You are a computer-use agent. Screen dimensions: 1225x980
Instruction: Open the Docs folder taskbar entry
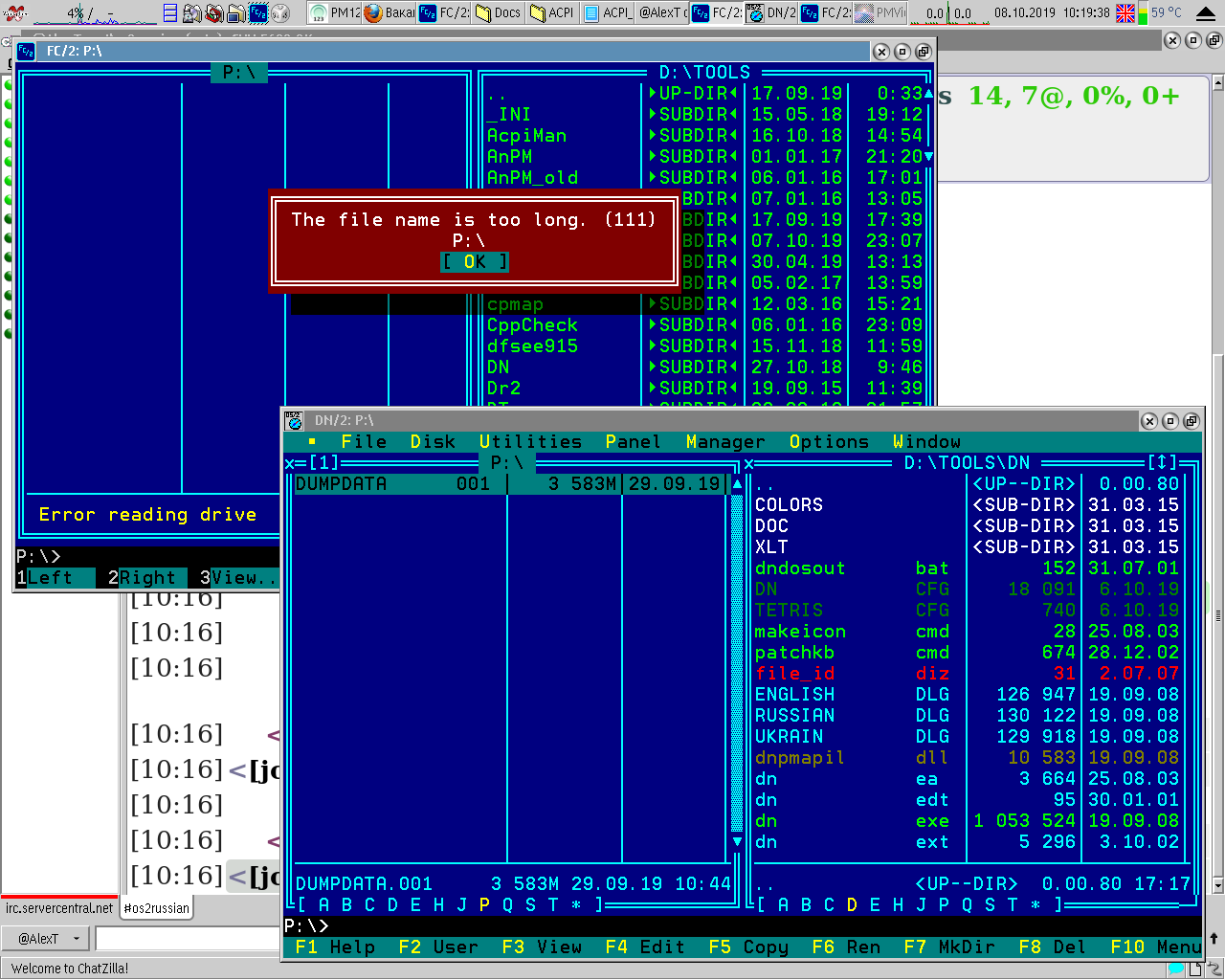[499, 12]
